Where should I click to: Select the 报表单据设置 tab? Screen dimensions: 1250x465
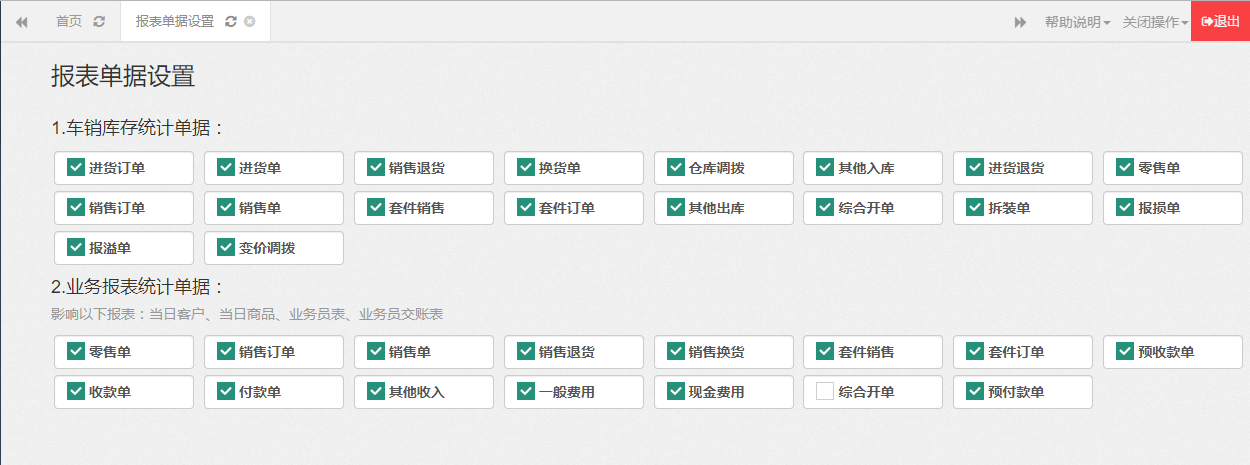point(175,21)
